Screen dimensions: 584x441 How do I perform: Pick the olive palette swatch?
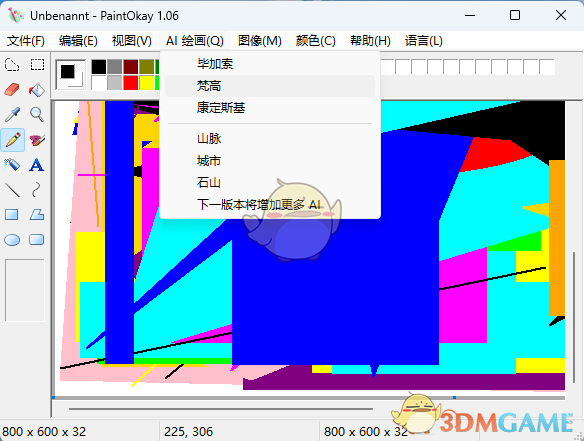point(147,67)
